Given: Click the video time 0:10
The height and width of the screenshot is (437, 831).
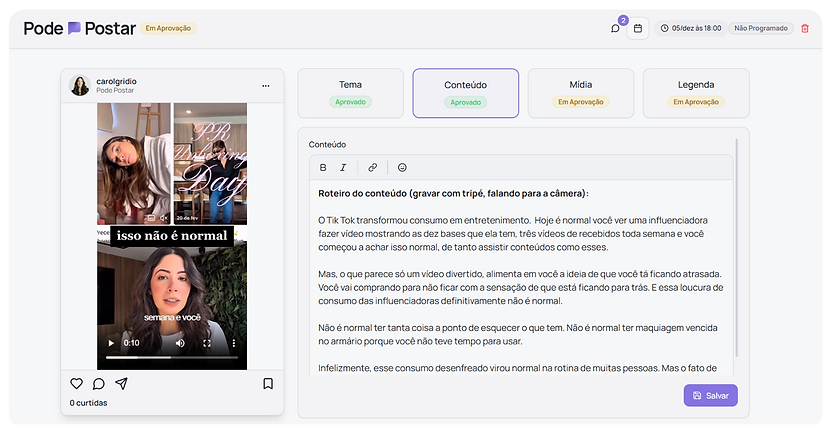Looking at the screenshot, I should point(131,343).
